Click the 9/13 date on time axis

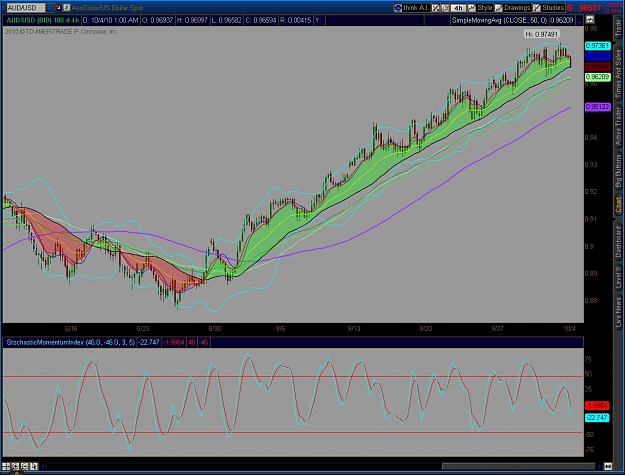click(x=354, y=329)
